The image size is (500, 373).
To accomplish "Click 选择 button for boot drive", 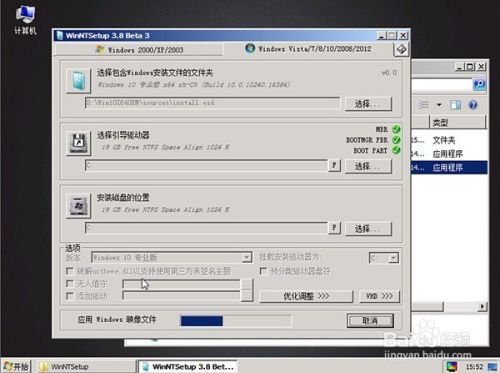I will pyautogui.click(x=368, y=166).
